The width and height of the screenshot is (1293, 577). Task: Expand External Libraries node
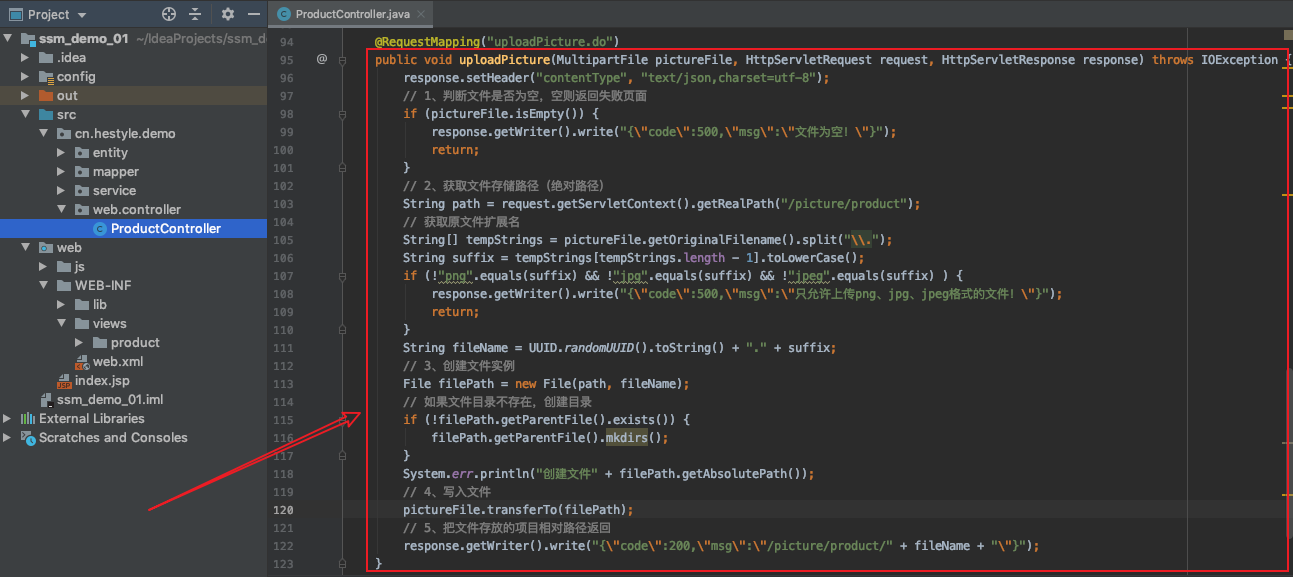point(9,418)
